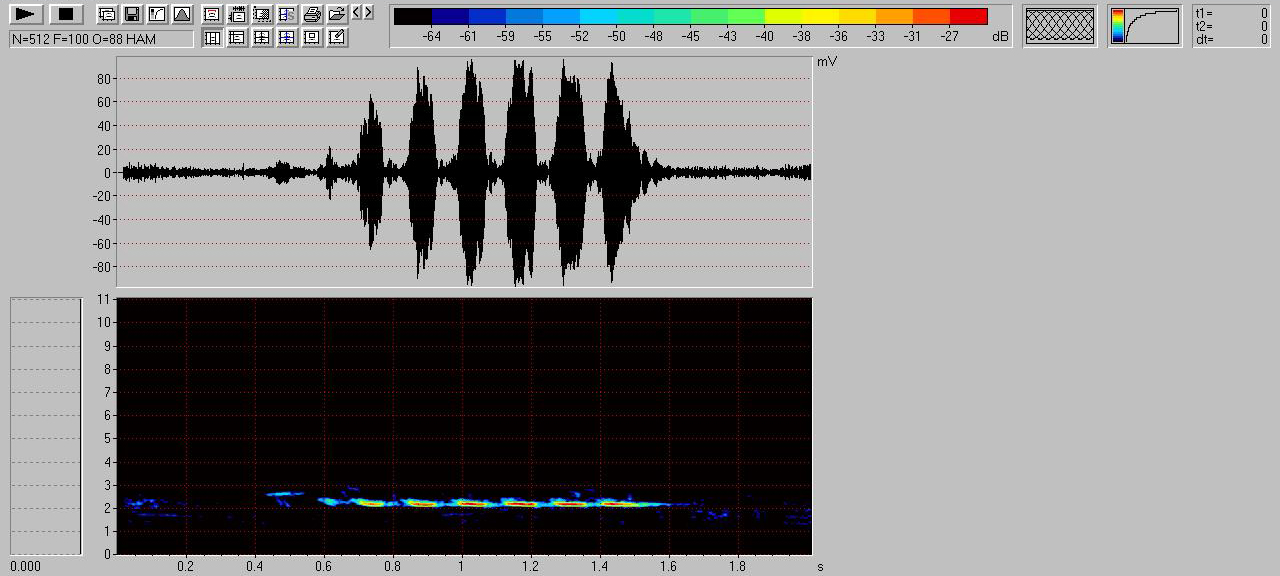Click the curve icon beside the floppy disk
Viewport: 1280px width, 576px height.
(x=156, y=14)
